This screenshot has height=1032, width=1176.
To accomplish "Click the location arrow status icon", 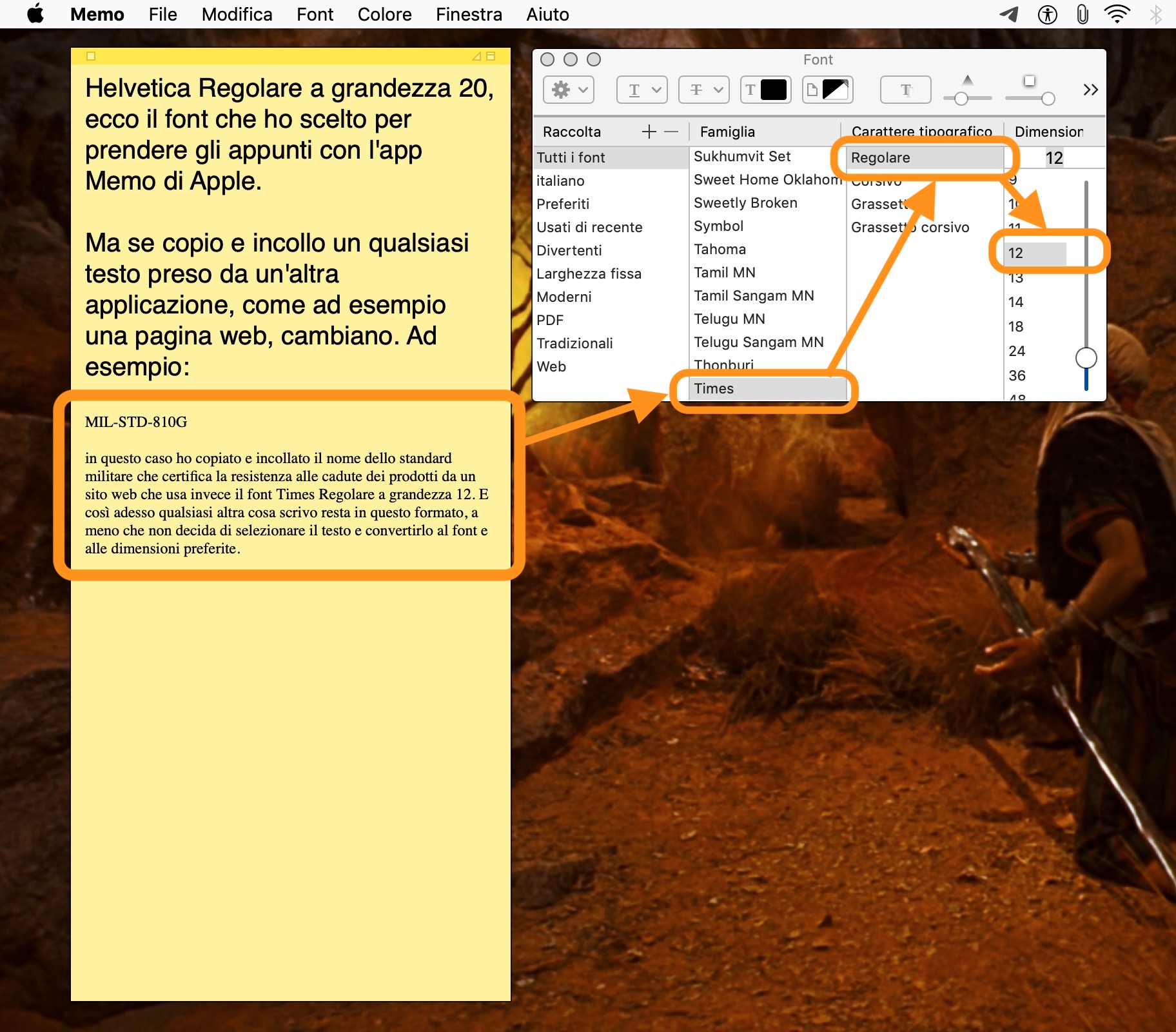I will (x=1009, y=14).
